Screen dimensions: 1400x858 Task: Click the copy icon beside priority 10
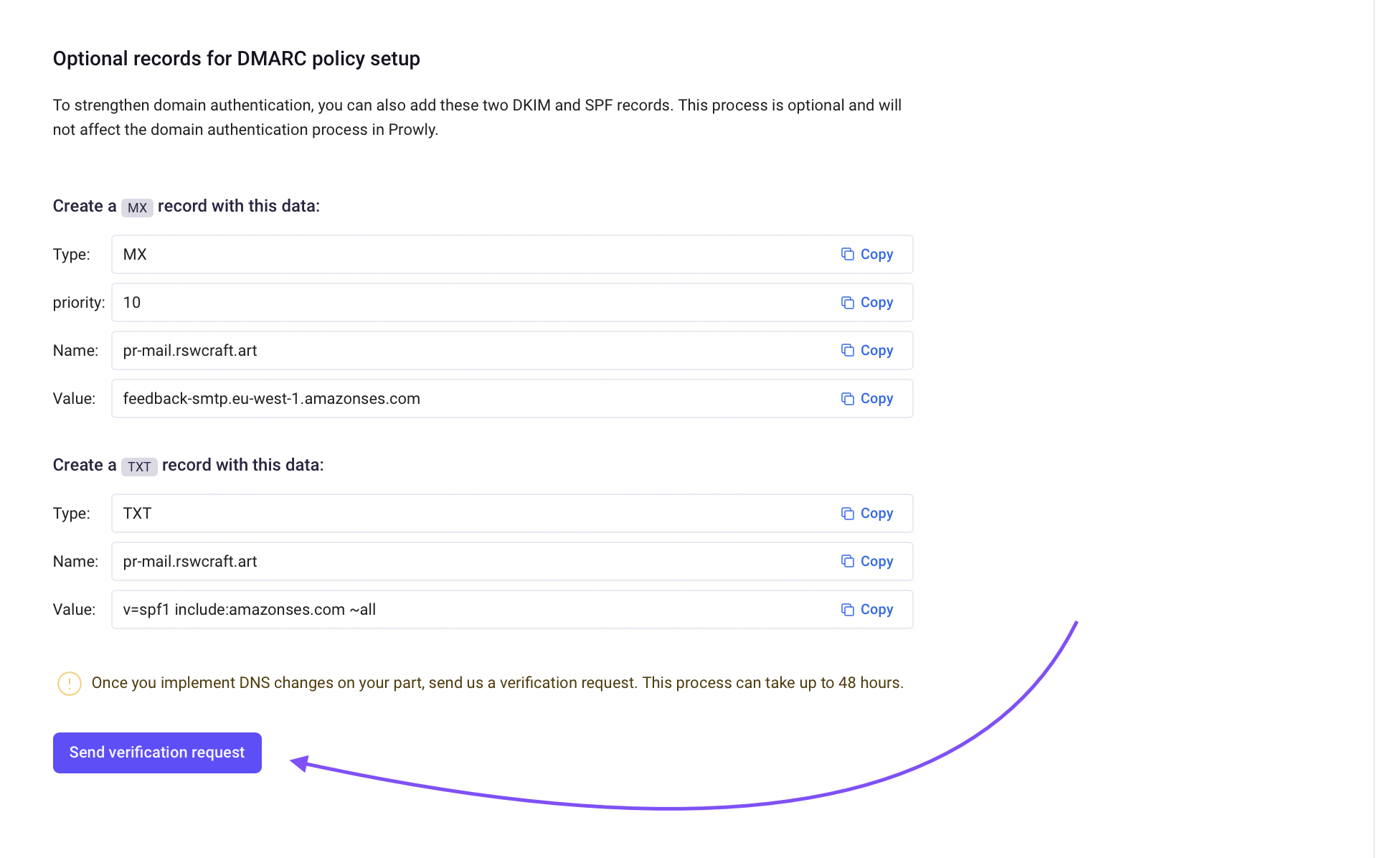click(848, 303)
